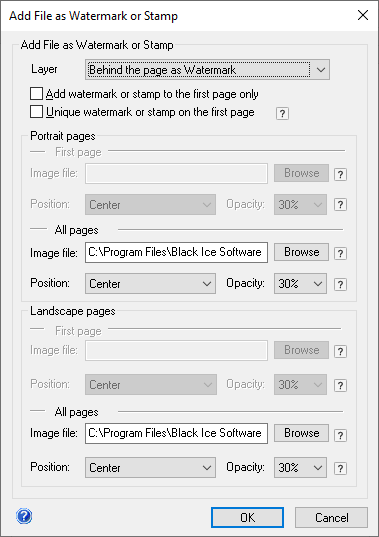The width and height of the screenshot is (379, 537).
Task: Browse for Landscape All pages image file
Action: pos(301,433)
